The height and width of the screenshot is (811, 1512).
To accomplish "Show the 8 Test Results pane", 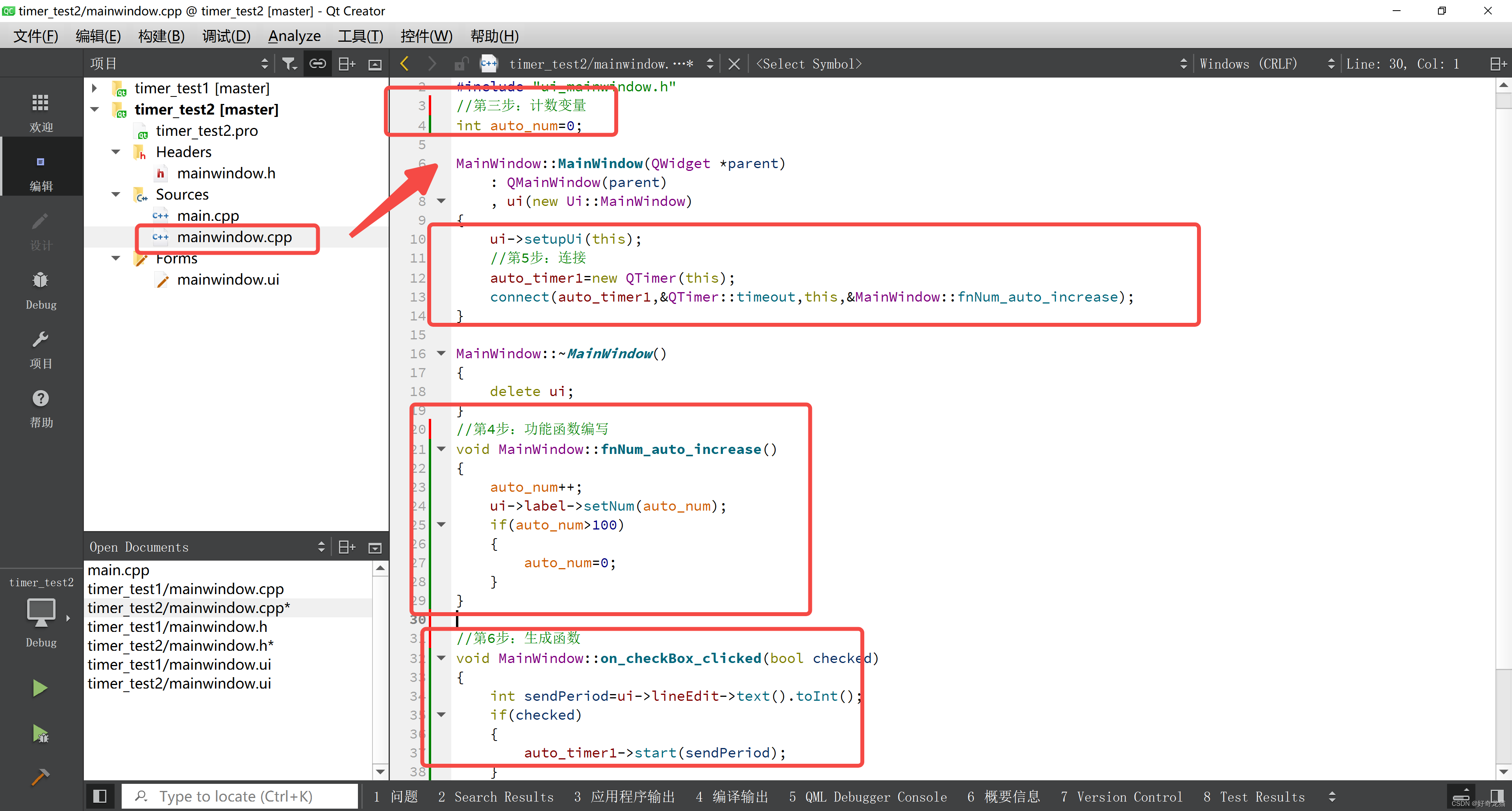I will click(x=1254, y=796).
